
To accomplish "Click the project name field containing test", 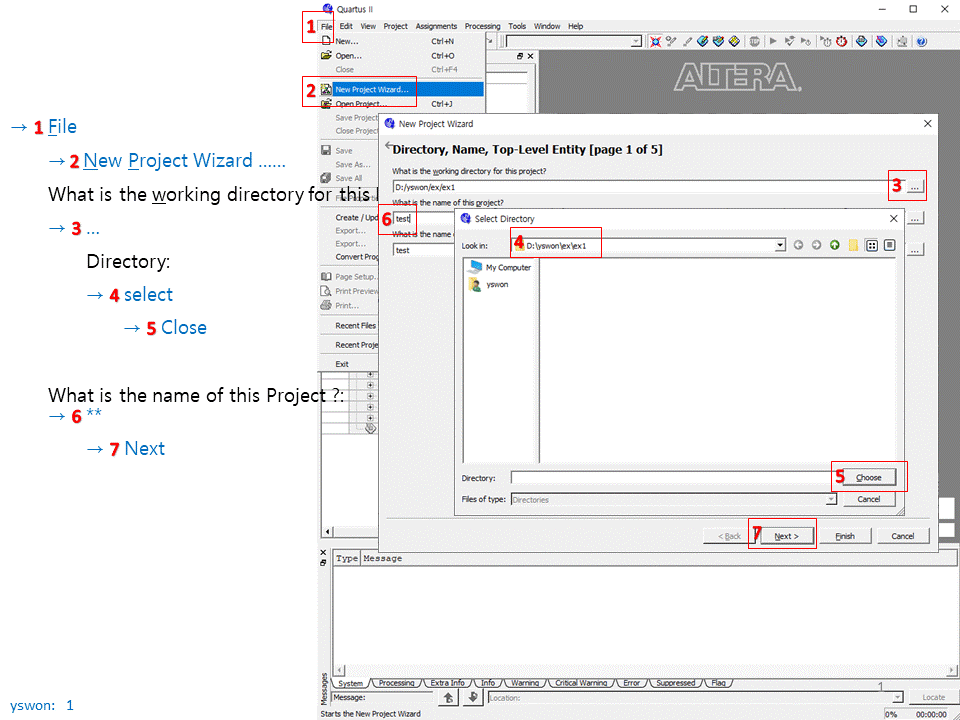I will 423,219.
